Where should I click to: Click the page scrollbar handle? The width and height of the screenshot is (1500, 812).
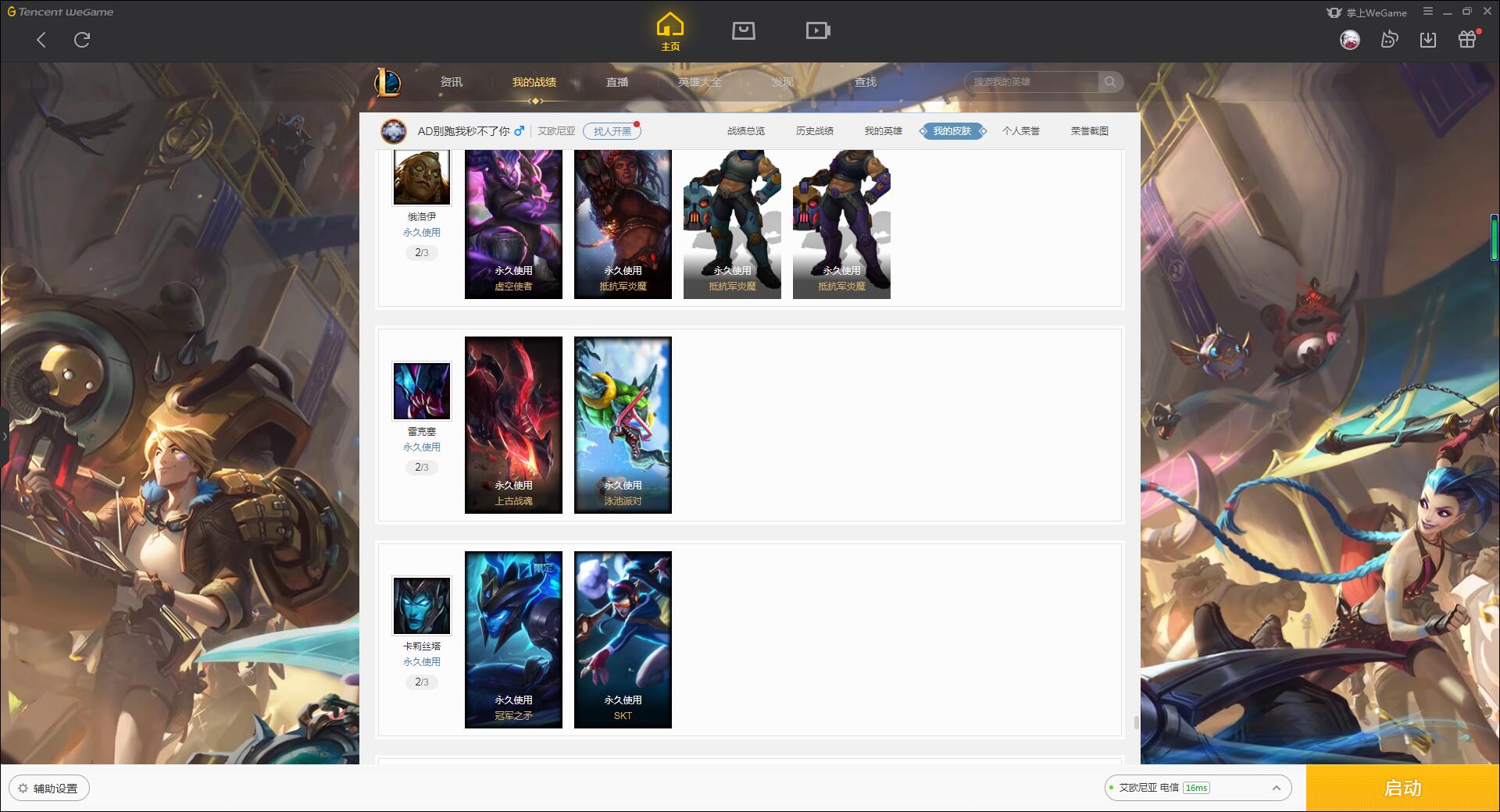(x=1136, y=722)
